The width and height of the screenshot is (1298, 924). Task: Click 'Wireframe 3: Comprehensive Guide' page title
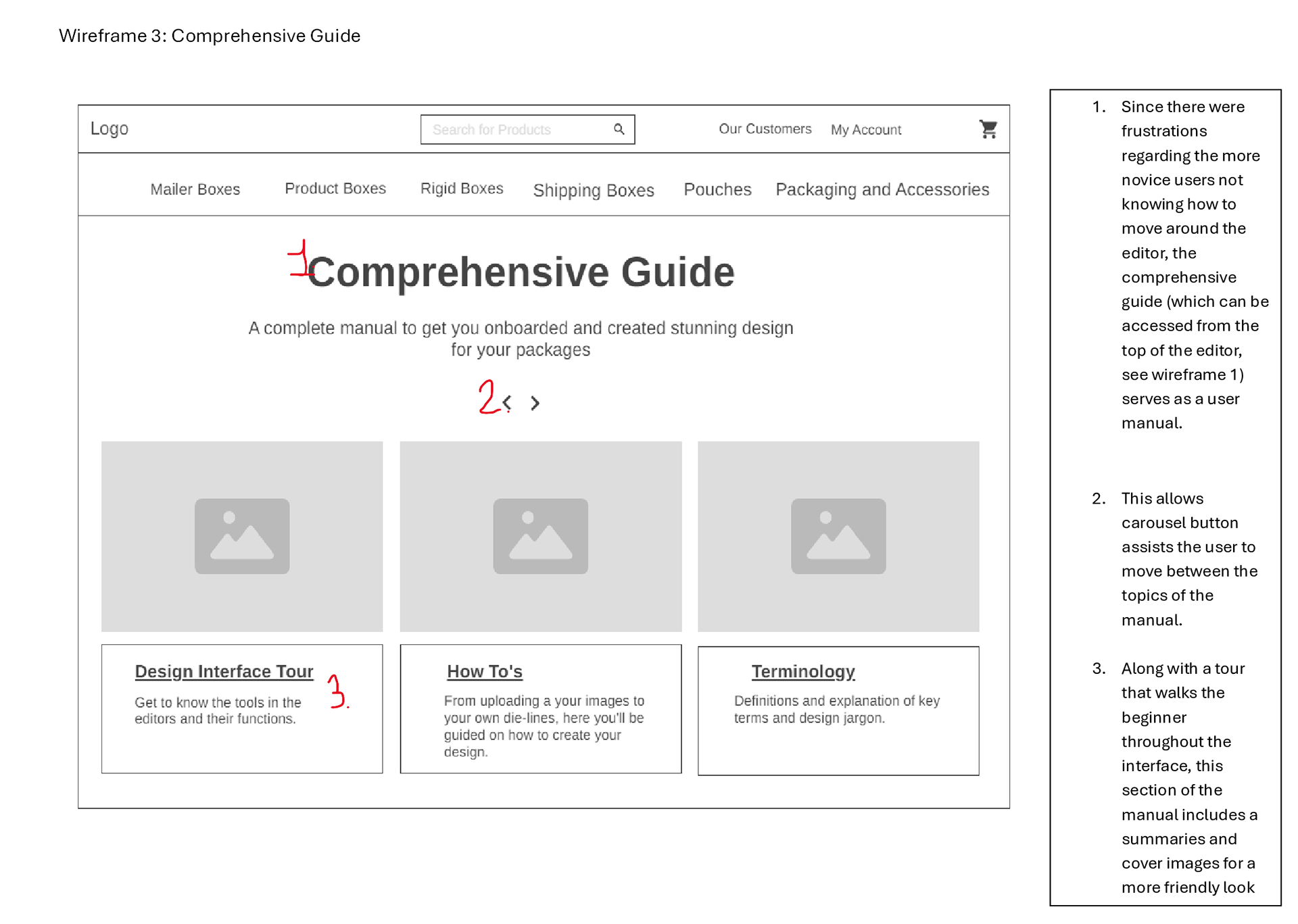(210, 35)
